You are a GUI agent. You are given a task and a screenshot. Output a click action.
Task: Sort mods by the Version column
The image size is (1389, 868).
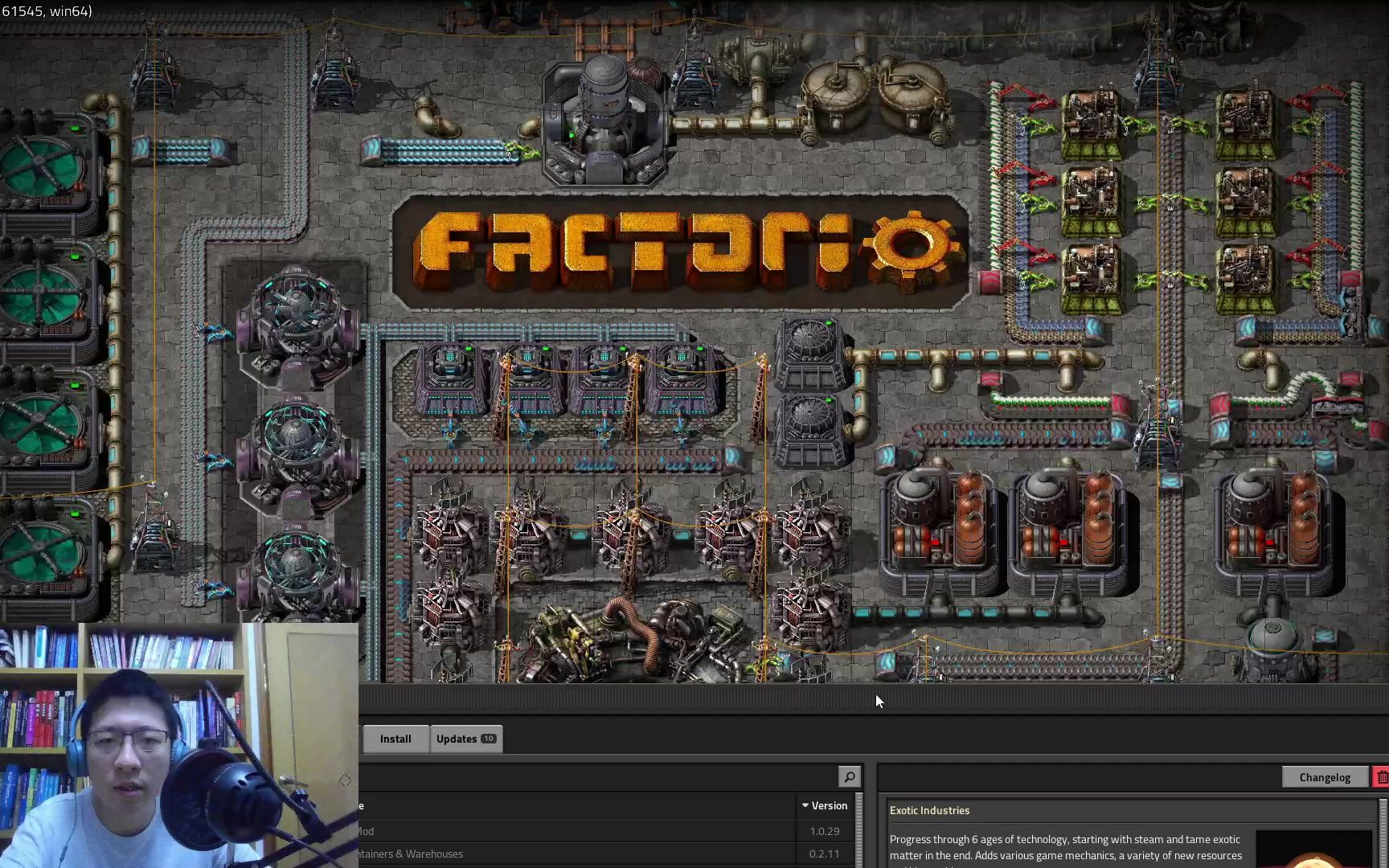coord(825,805)
